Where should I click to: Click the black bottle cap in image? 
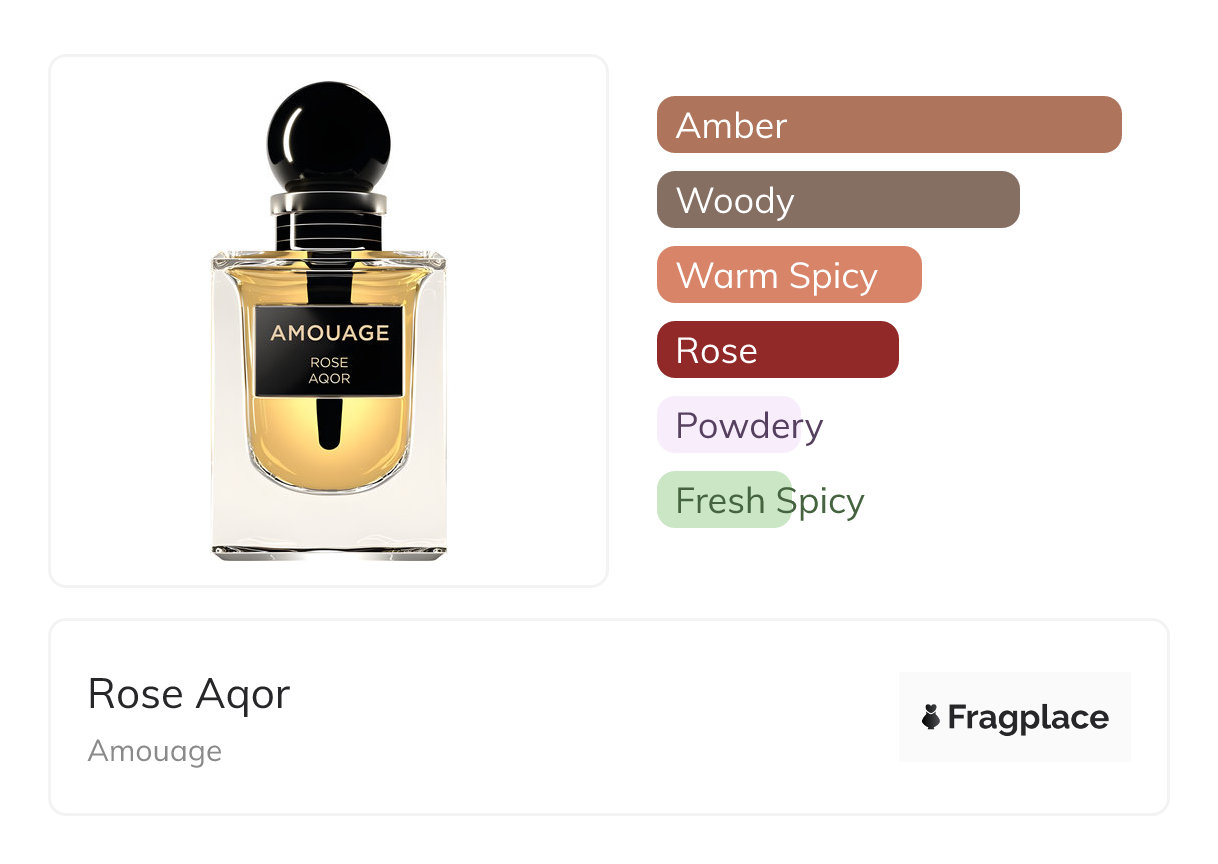click(x=329, y=136)
